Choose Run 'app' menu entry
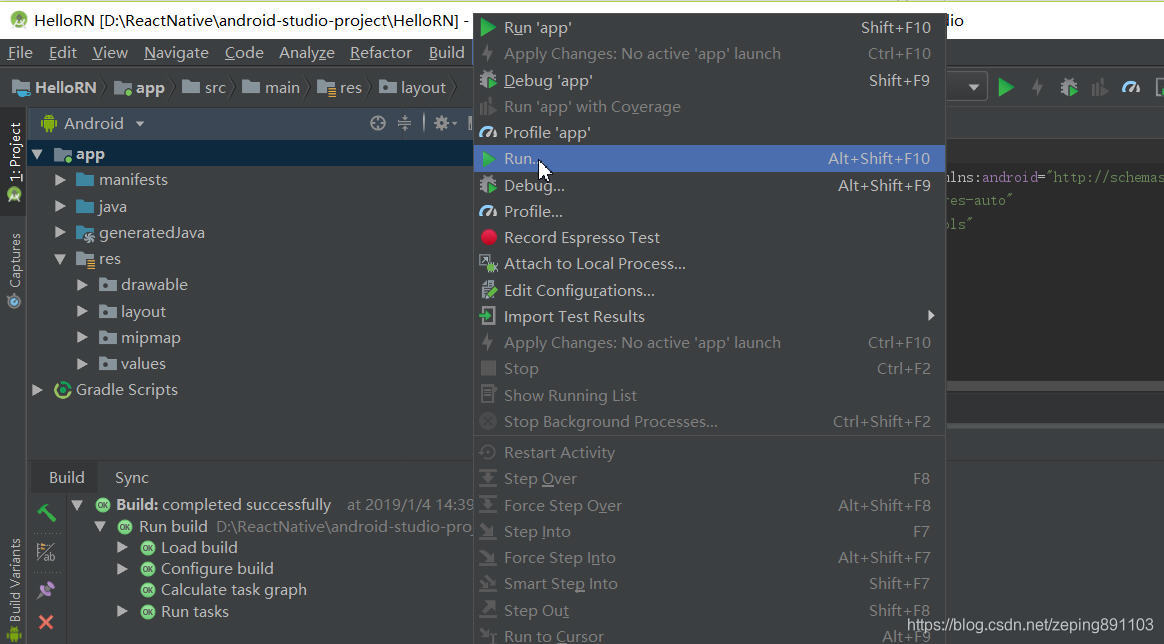This screenshot has width=1164, height=644. pos(709,27)
